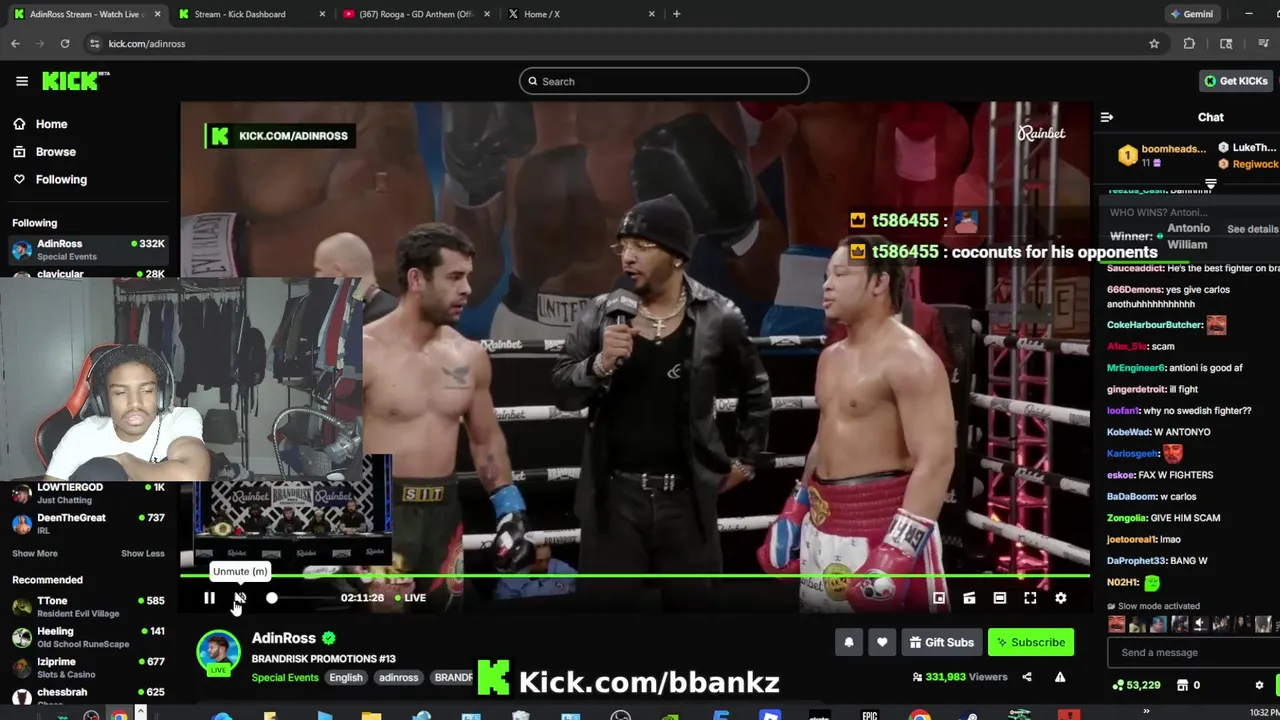Pause the live stream video
This screenshot has height=720, width=1280.
209,598
